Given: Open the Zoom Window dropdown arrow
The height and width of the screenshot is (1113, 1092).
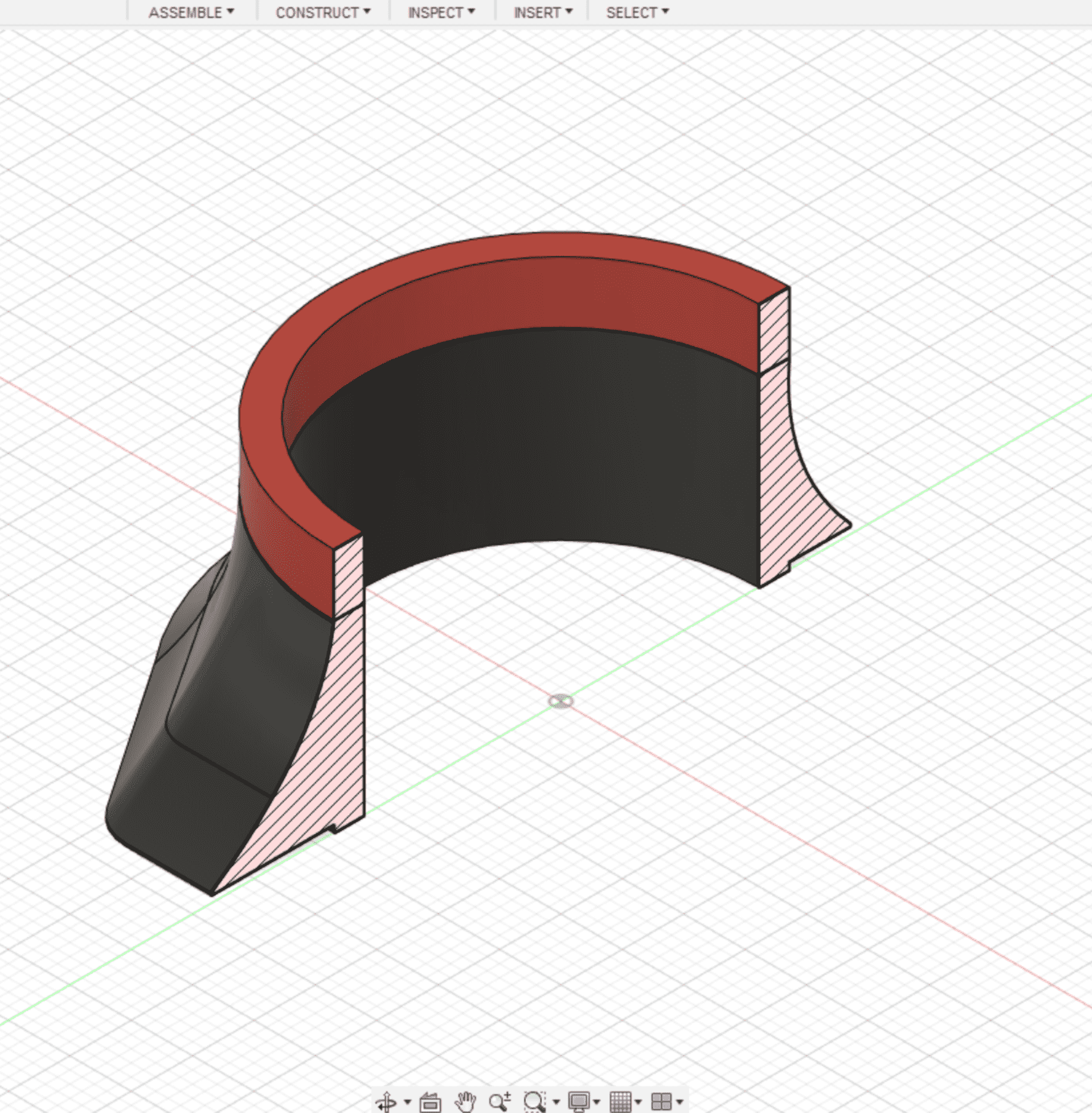Looking at the screenshot, I should (x=556, y=1102).
